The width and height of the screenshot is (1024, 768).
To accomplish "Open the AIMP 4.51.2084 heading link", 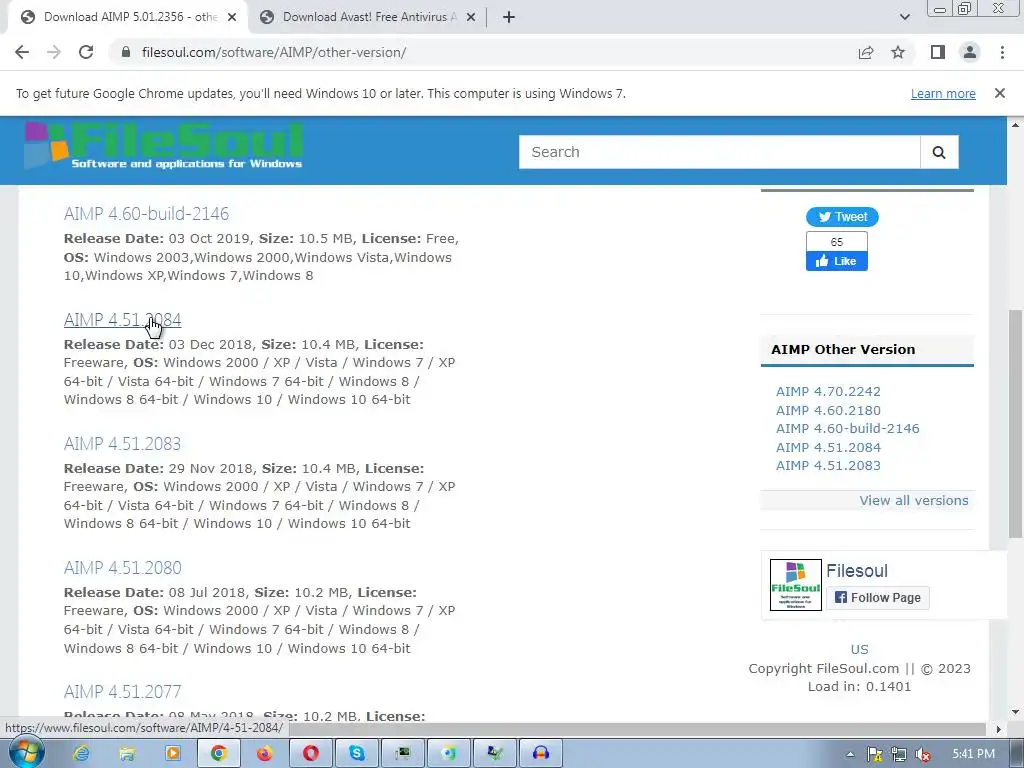I will coord(122,319).
